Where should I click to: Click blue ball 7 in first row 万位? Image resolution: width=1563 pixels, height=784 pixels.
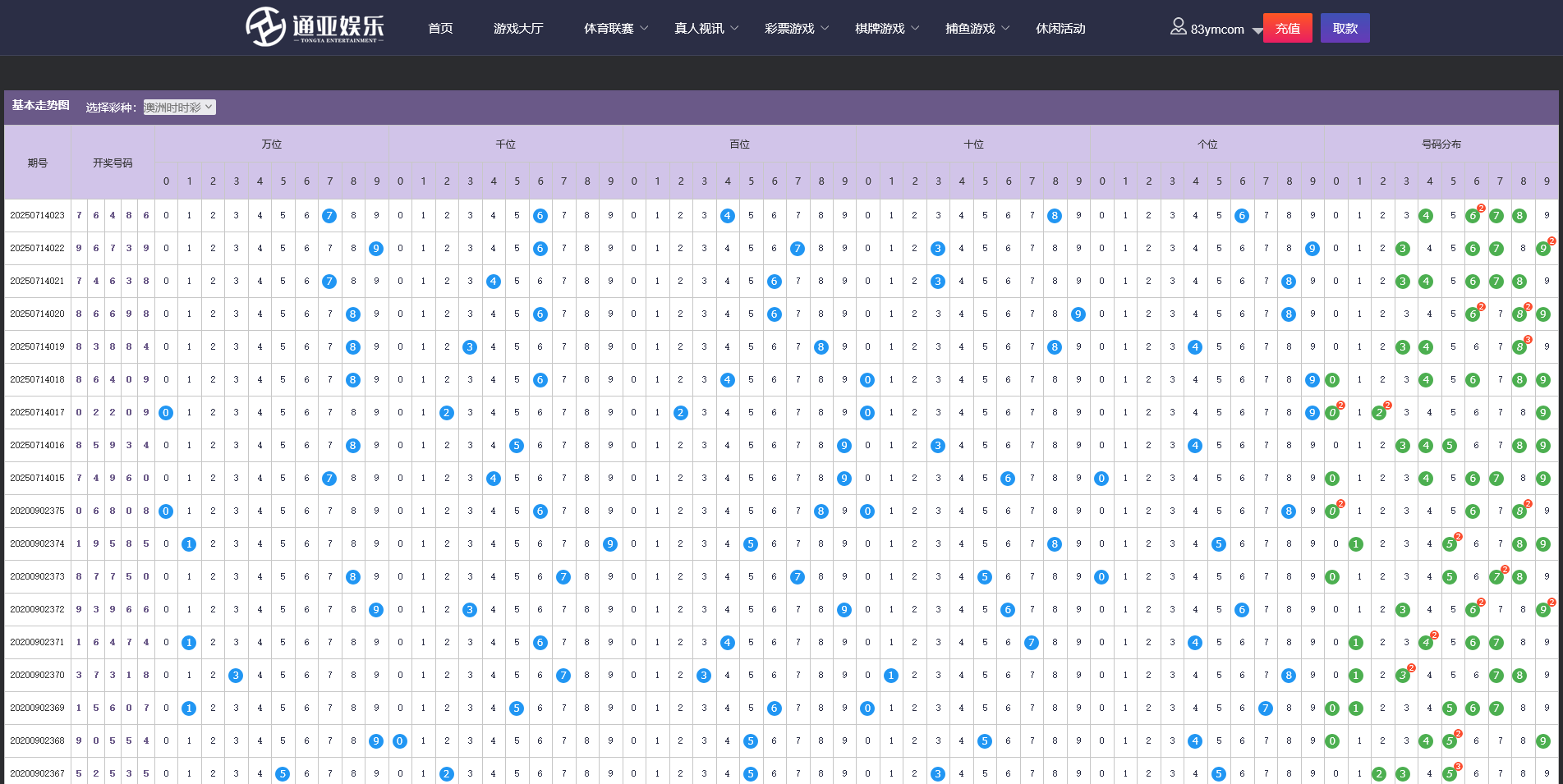click(x=329, y=216)
